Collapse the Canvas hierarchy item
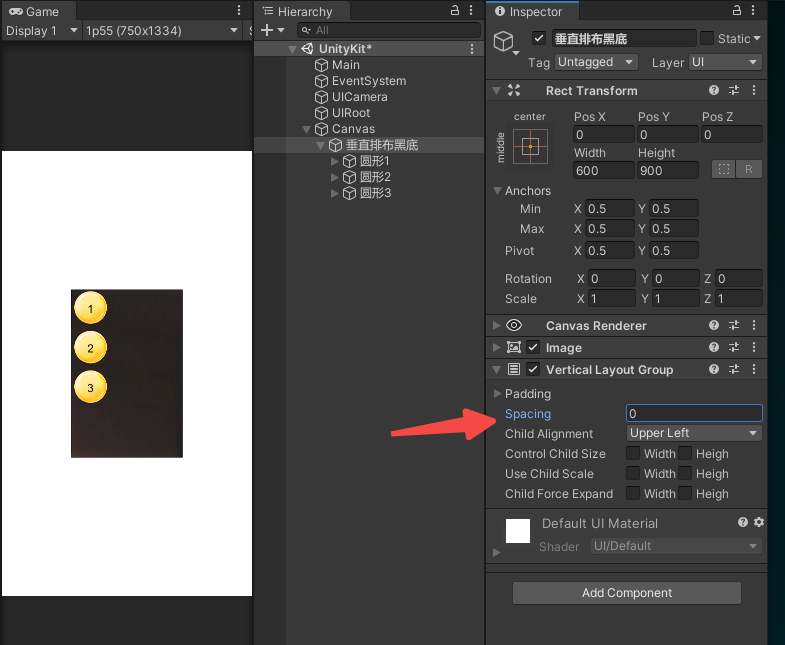Image resolution: width=785 pixels, height=645 pixels. (306, 129)
